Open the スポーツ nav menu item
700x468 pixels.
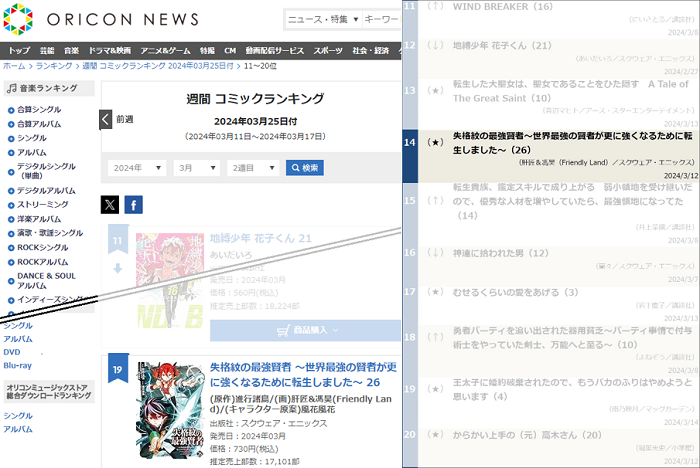(328, 51)
